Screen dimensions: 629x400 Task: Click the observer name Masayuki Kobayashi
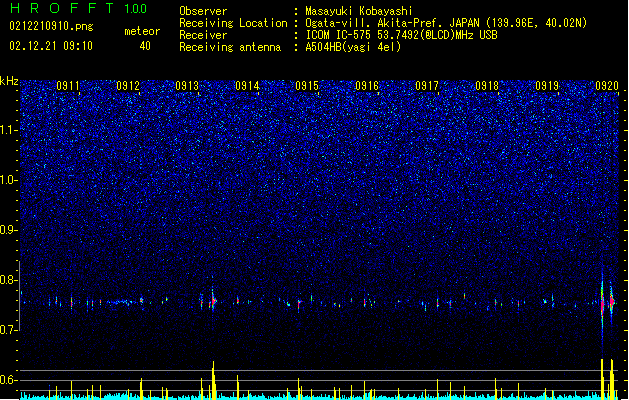click(x=359, y=11)
